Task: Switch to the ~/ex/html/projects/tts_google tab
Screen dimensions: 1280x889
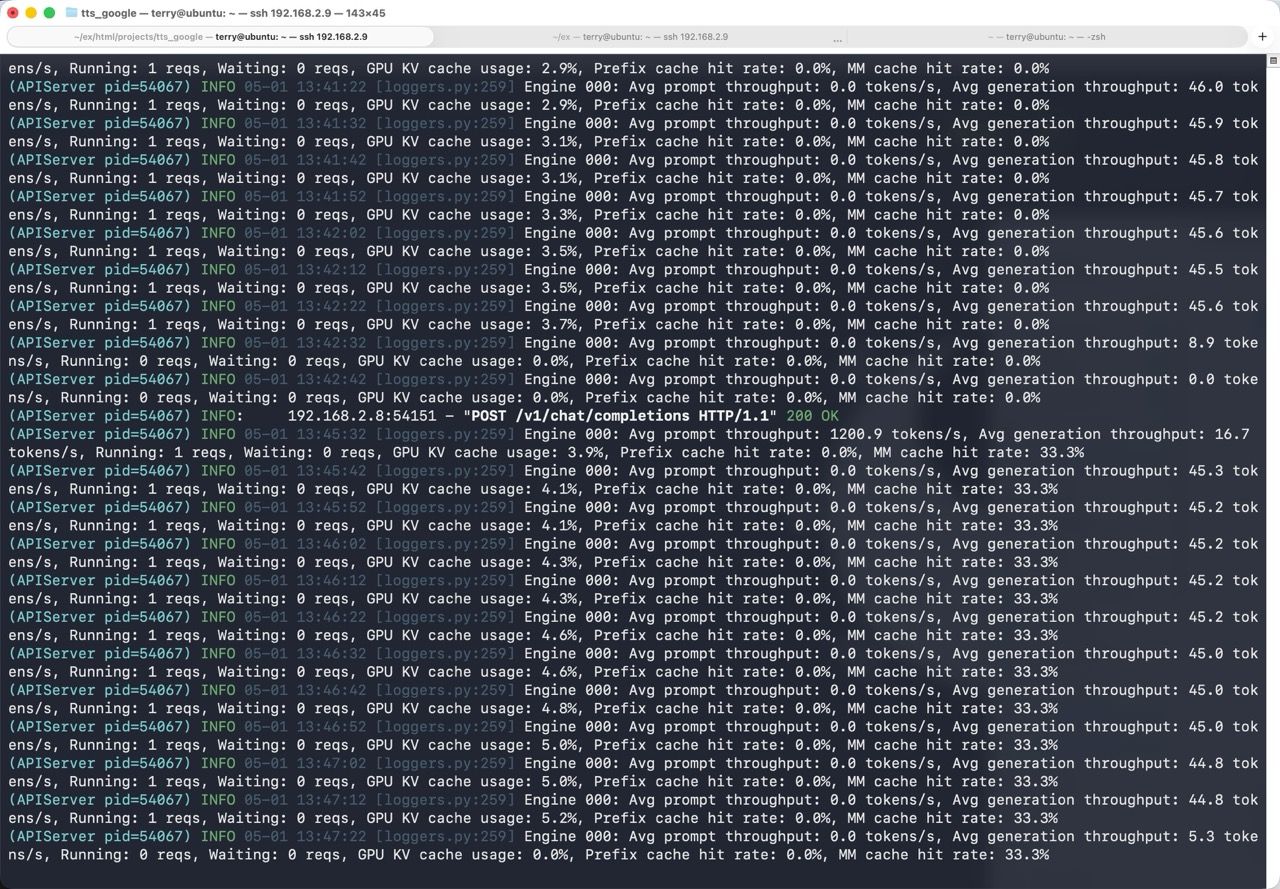Action: click(221, 36)
